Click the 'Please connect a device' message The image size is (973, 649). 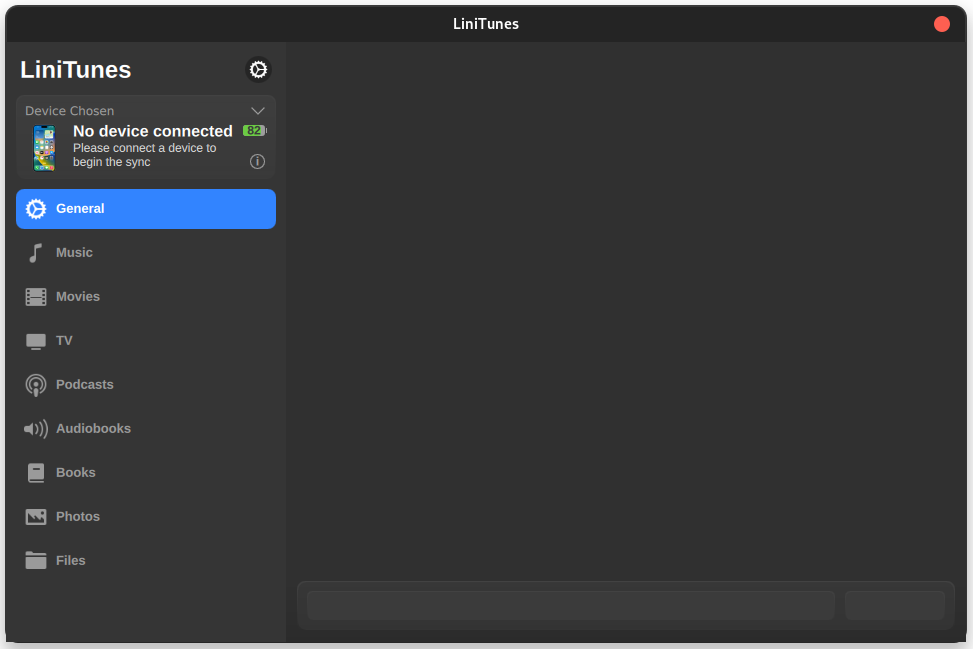click(145, 155)
